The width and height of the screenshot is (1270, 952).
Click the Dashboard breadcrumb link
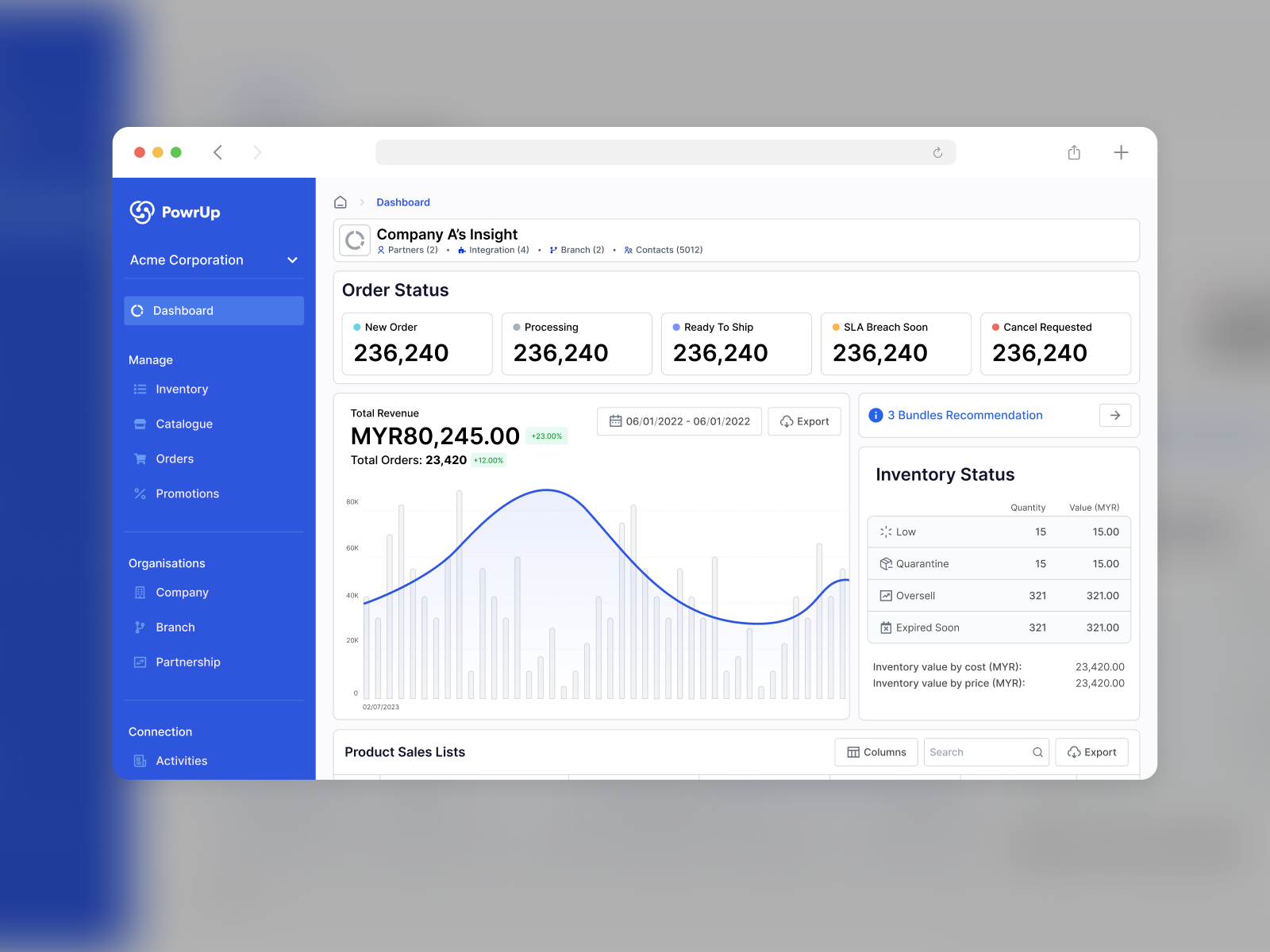tap(403, 202)
